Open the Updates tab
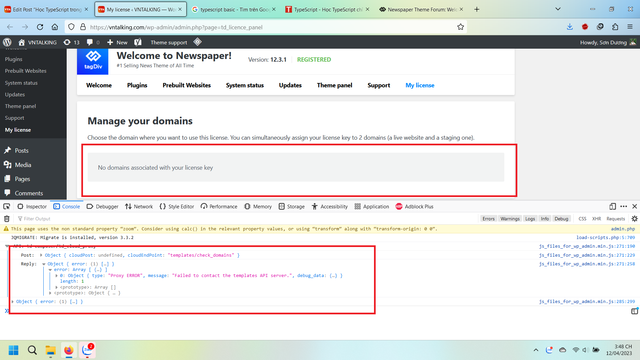 pyautogui.click(x=290, y=85)
